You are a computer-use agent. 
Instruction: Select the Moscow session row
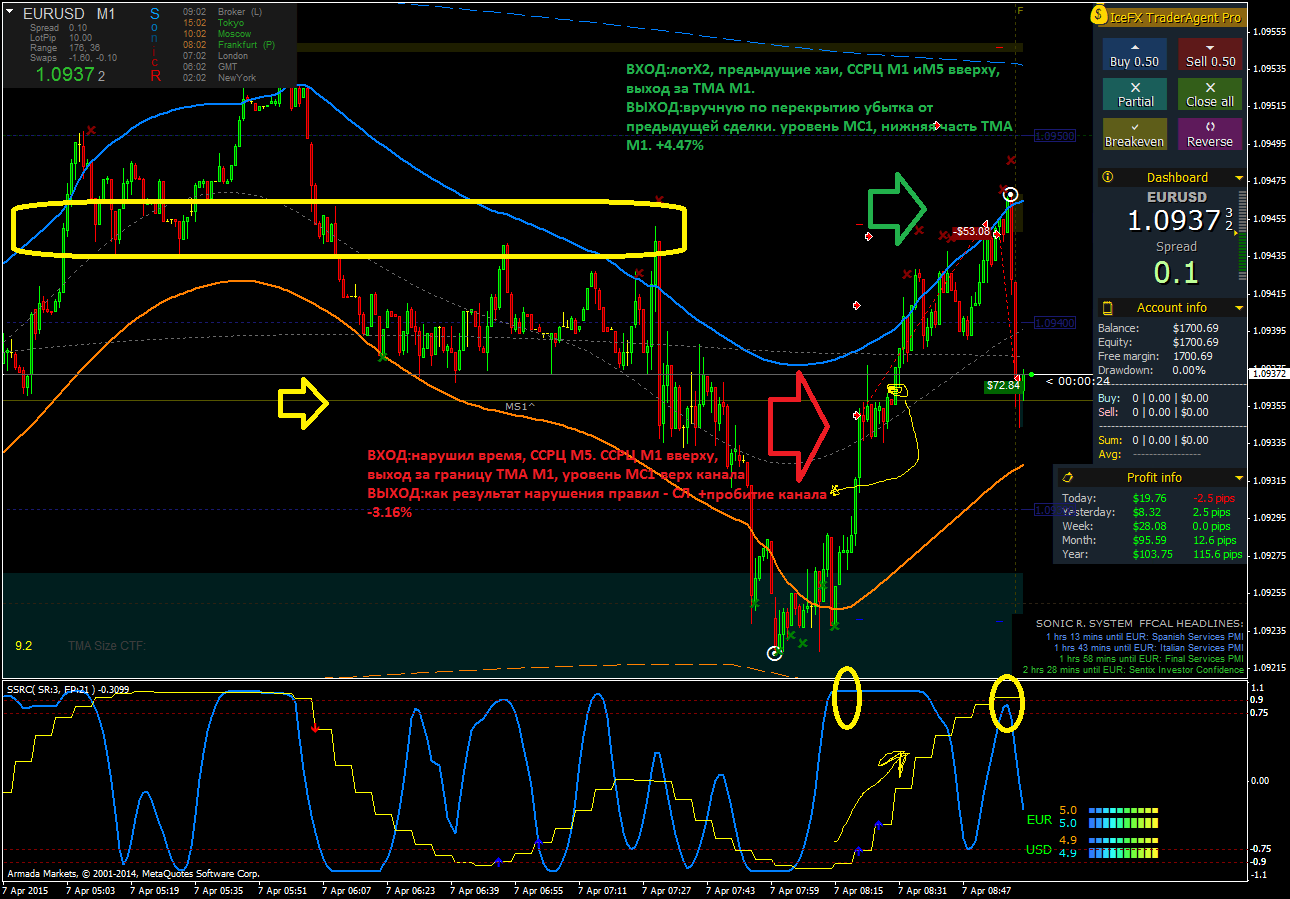point(216,33)
